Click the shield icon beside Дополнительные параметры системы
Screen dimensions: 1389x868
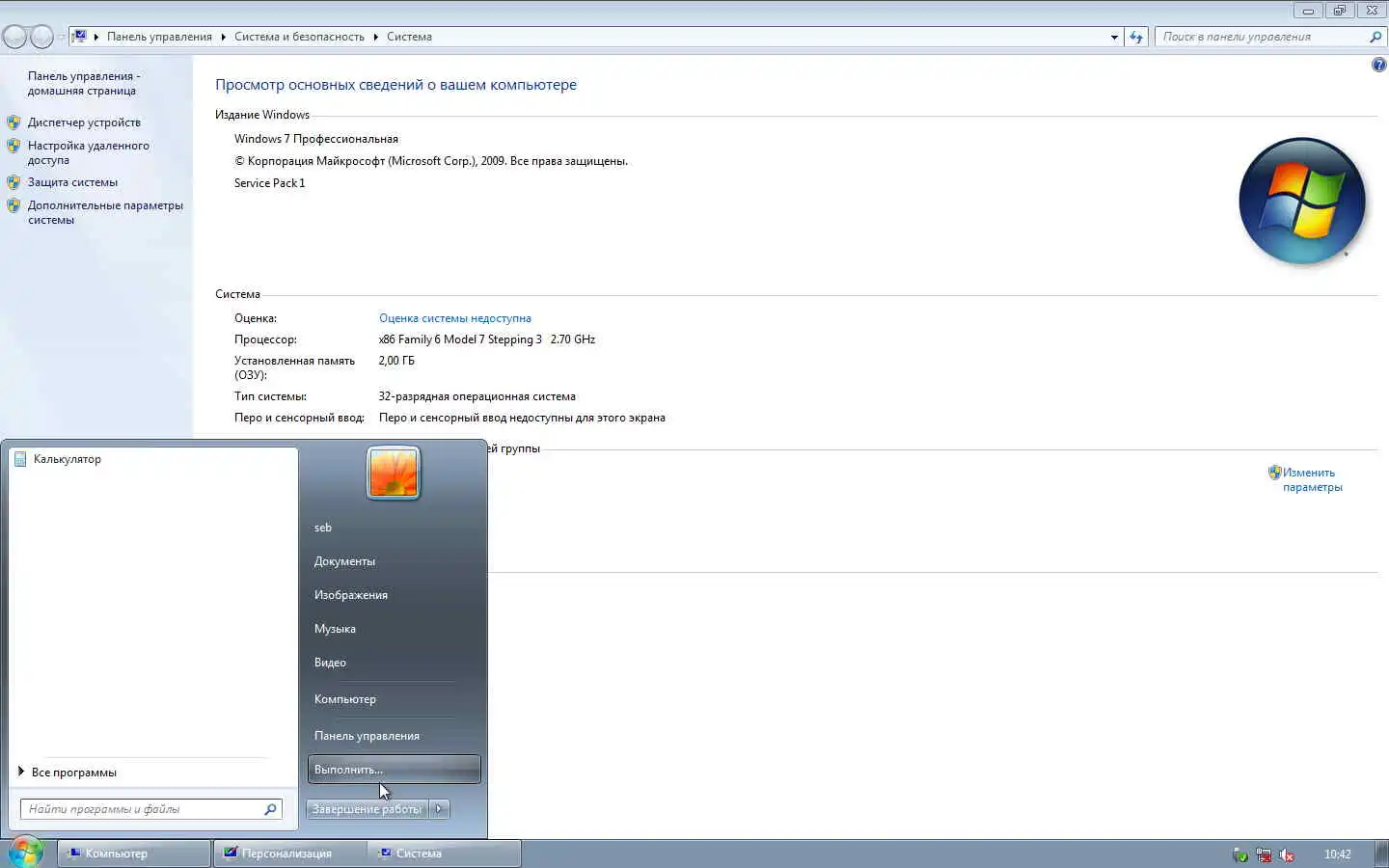pyautogui.click(x=14, y=205)
